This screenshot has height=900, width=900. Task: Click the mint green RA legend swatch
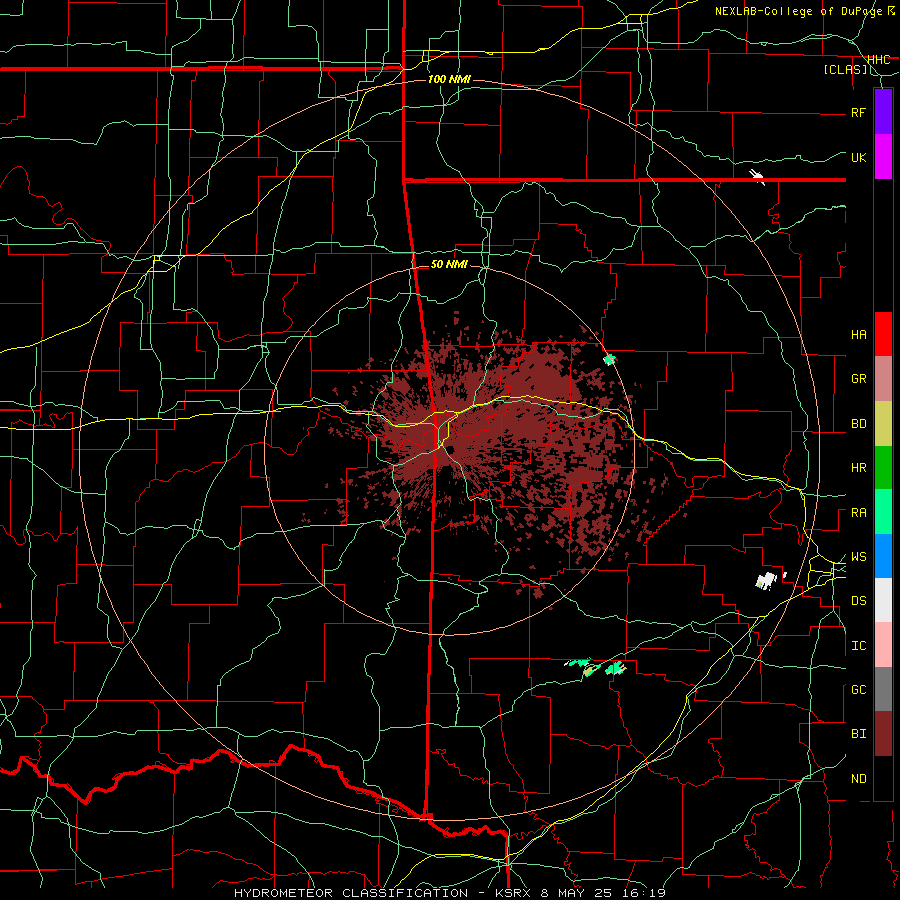(x=883, y=512)
